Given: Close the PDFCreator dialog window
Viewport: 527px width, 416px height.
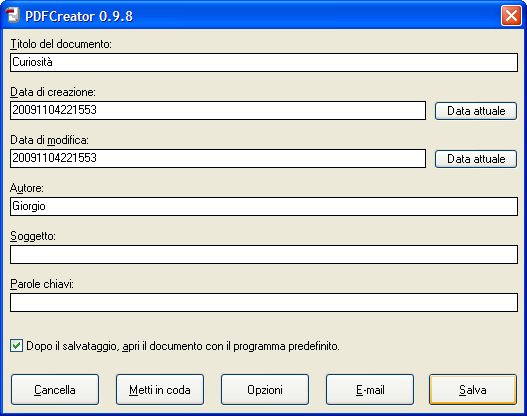Looking at the screenshot, I should (511, 15).
